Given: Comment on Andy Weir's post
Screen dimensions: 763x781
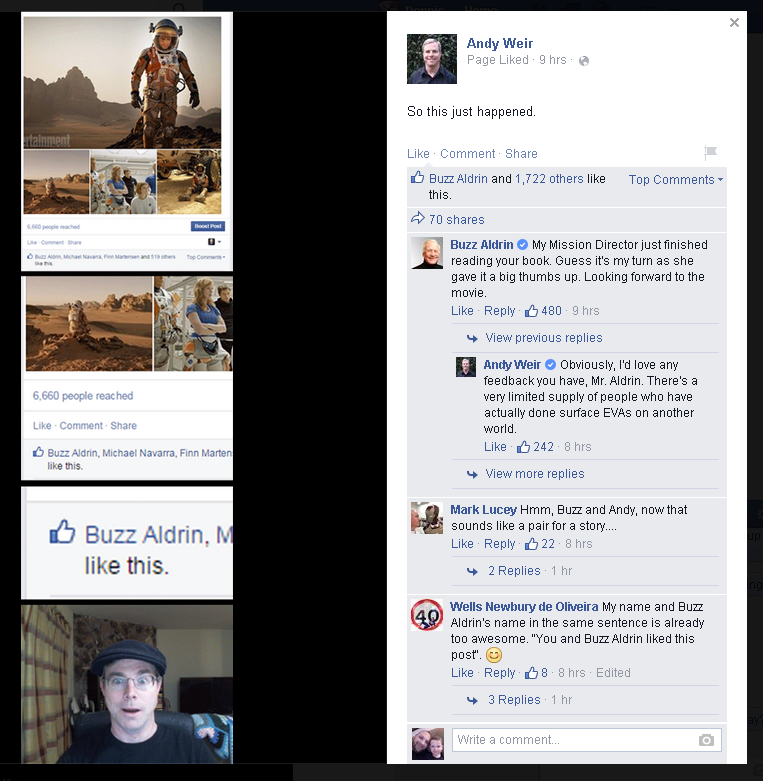Looking at the screenshot, I should (x=468, y=153).
